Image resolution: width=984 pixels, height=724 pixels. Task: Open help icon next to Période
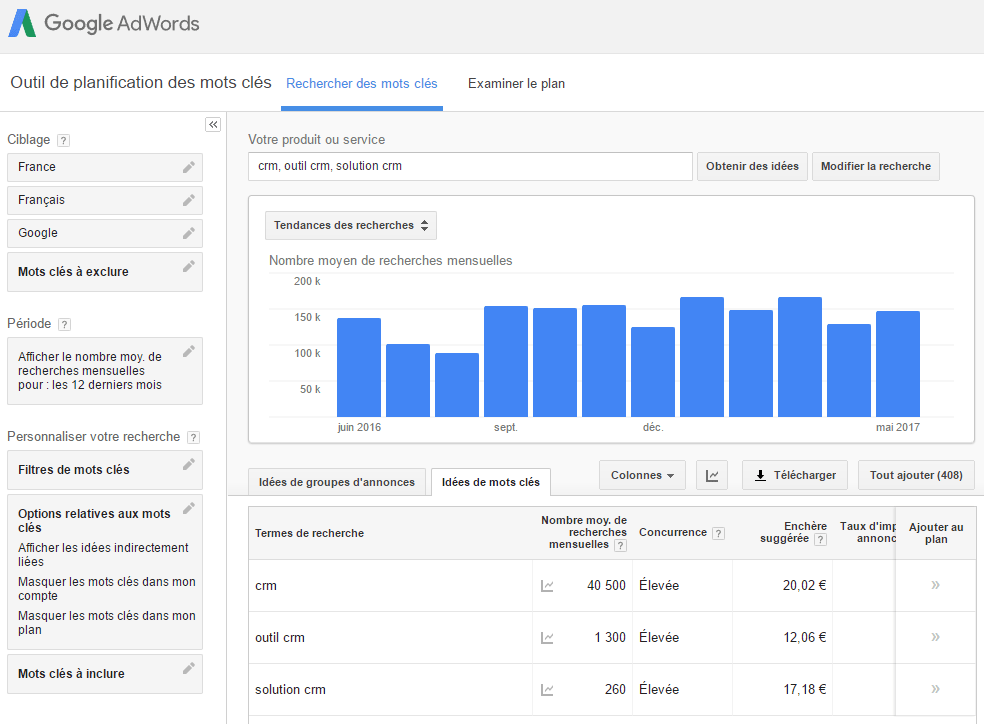pos(64,324)
